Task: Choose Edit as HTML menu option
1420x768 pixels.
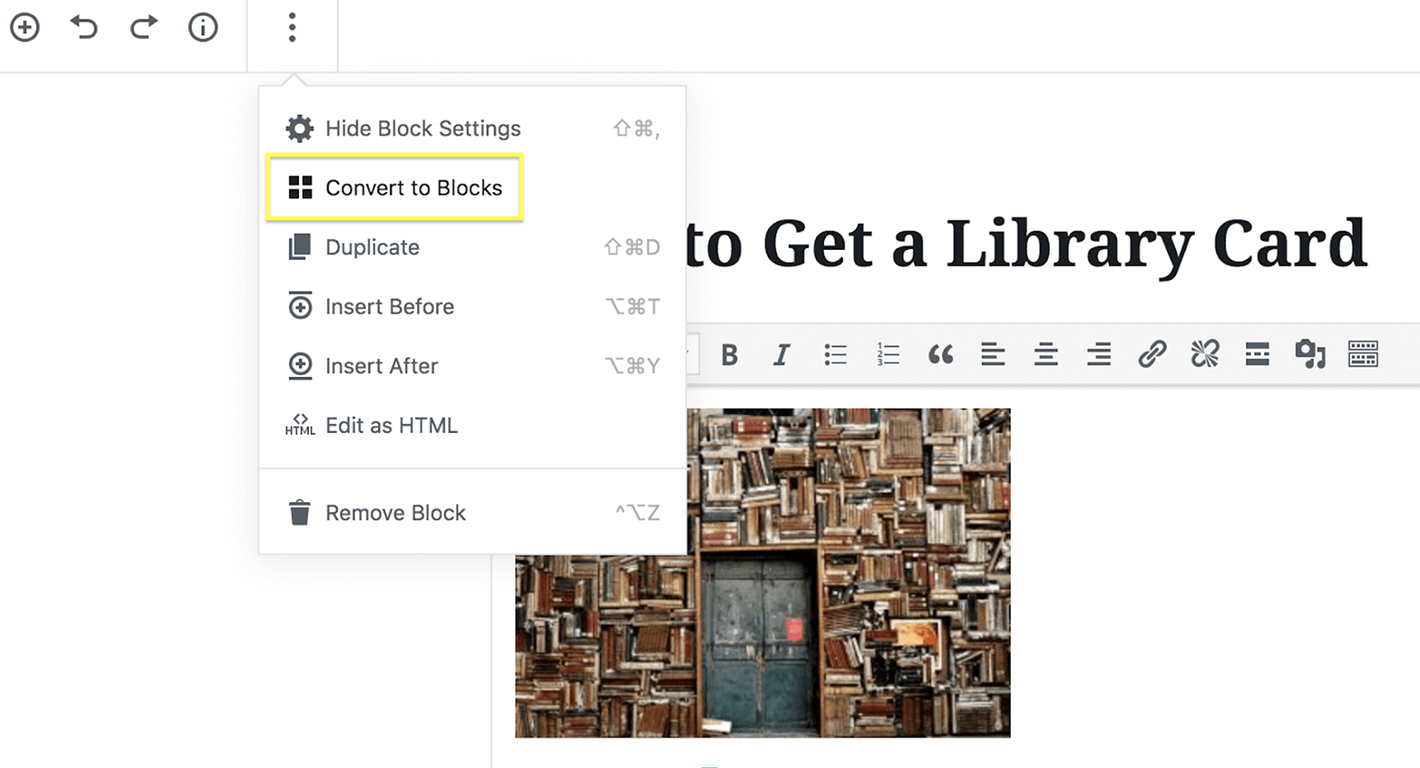Action: [391, 426]
